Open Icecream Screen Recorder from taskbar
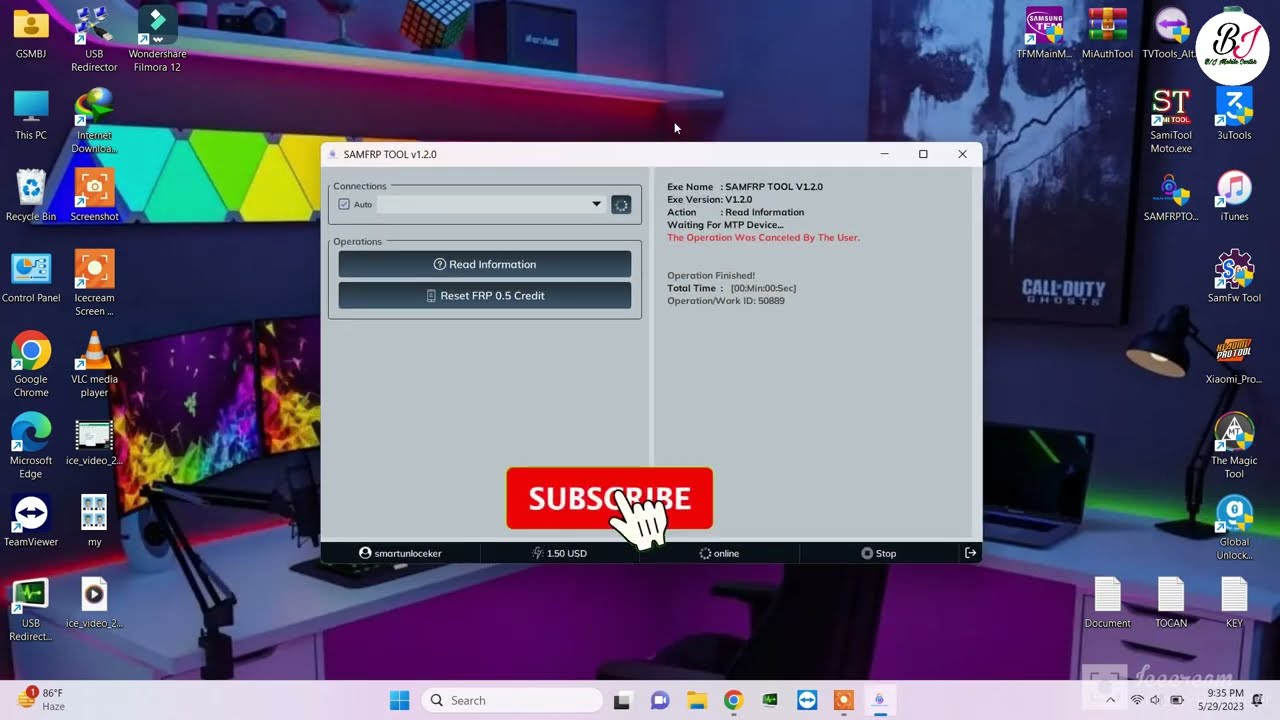The height and width of the screenshot is (720, 1280). pyautogui.click(x=844, y=700)
